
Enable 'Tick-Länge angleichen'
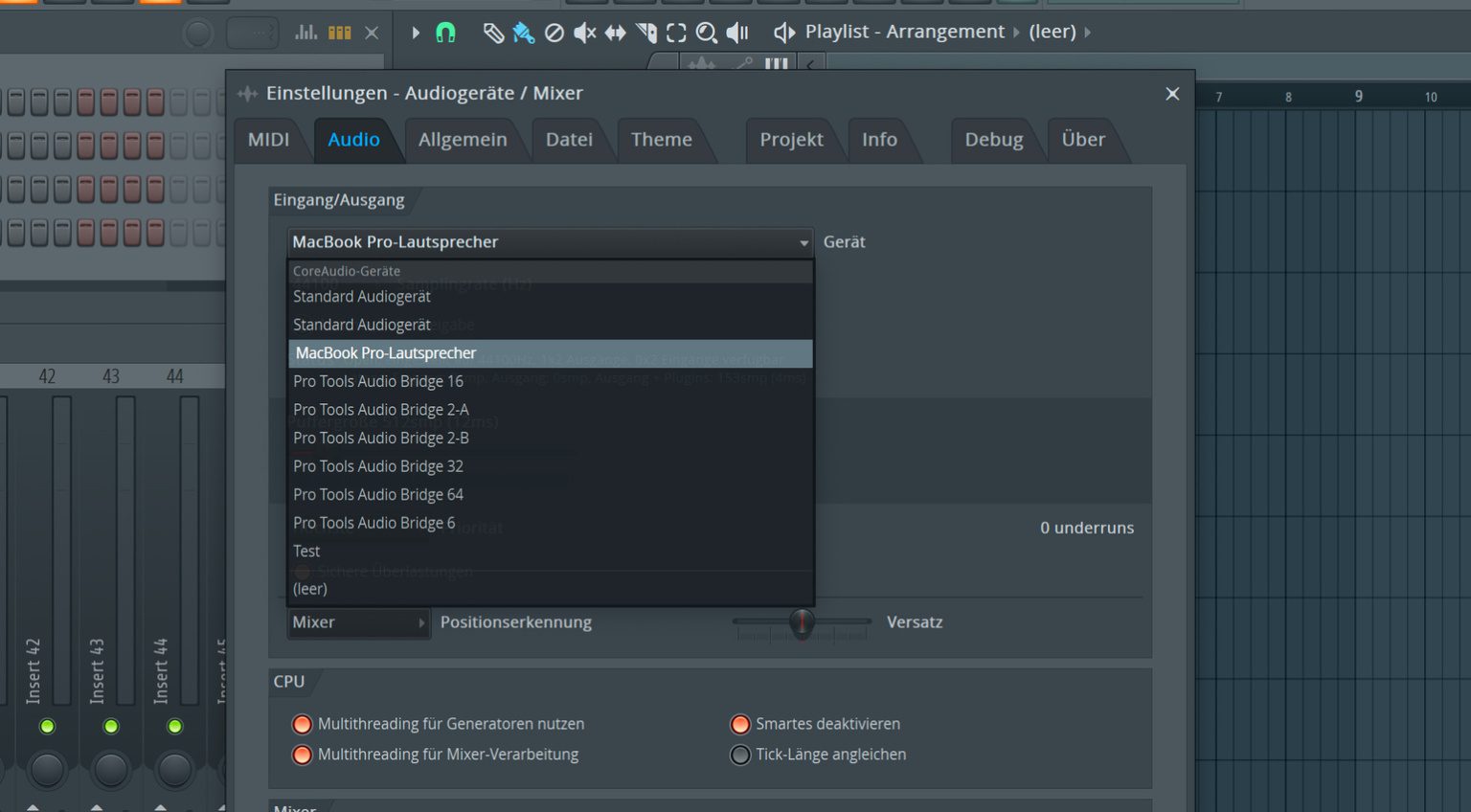pos(740,755)
